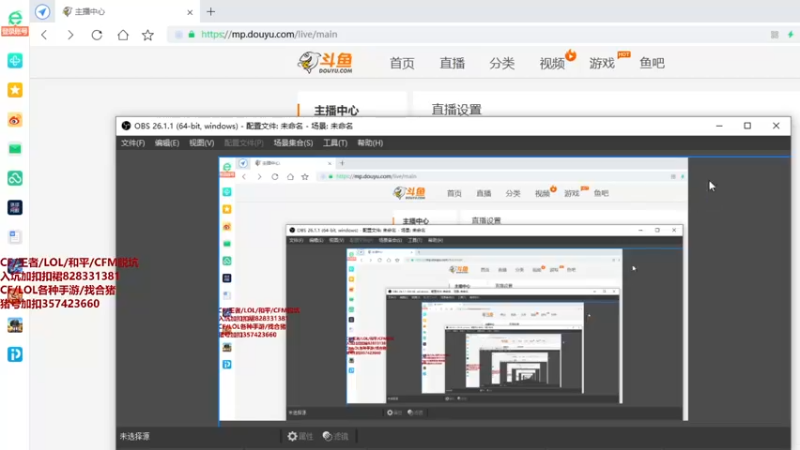This screenshot has height=450, width=800.
Task: Open OBS 工具(T) menu
Action: [335, 143]
